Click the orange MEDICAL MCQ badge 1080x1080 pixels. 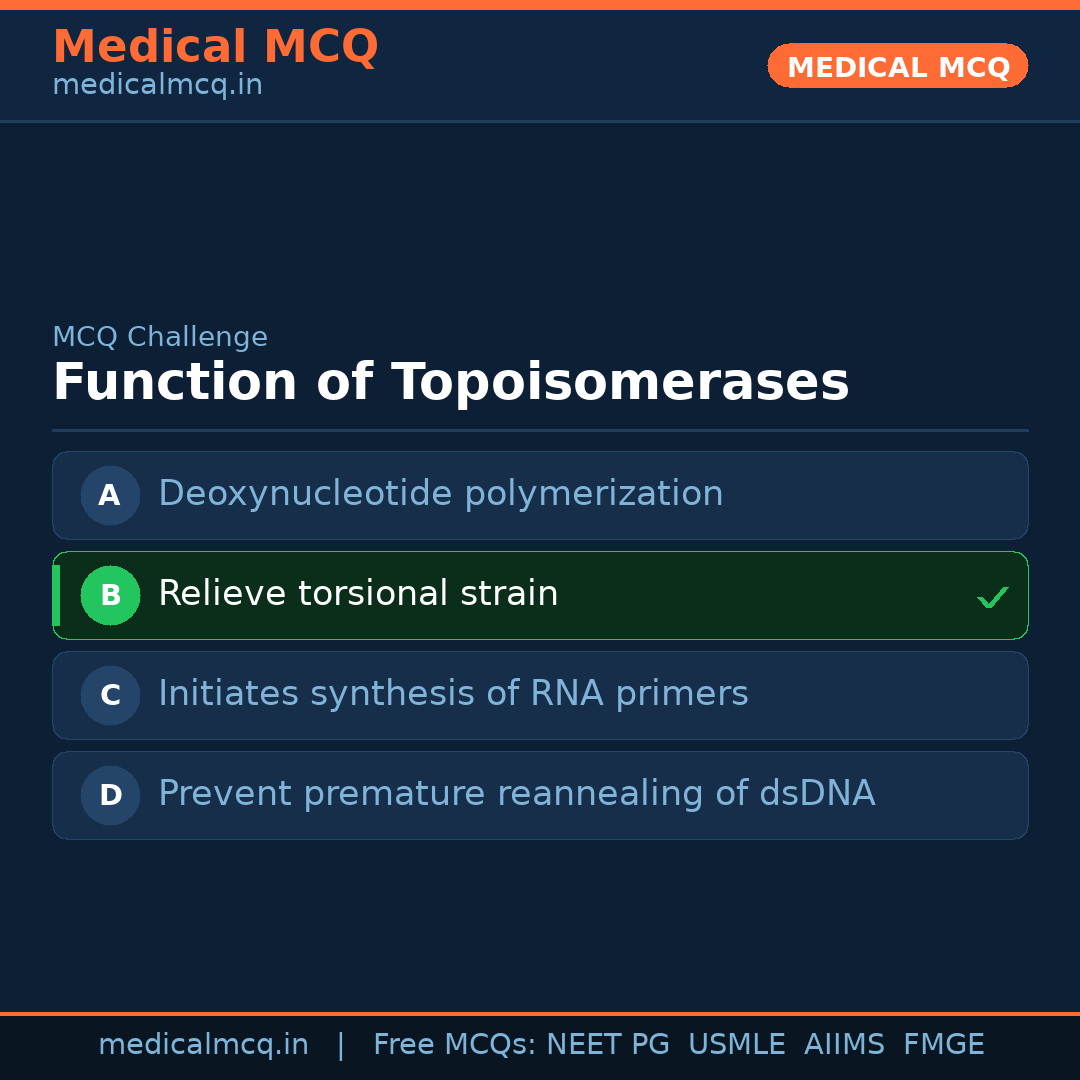897,66
